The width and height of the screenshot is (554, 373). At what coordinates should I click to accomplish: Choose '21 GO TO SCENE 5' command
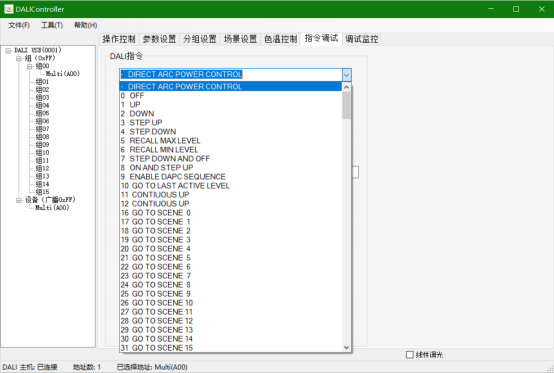pos(231,258)
